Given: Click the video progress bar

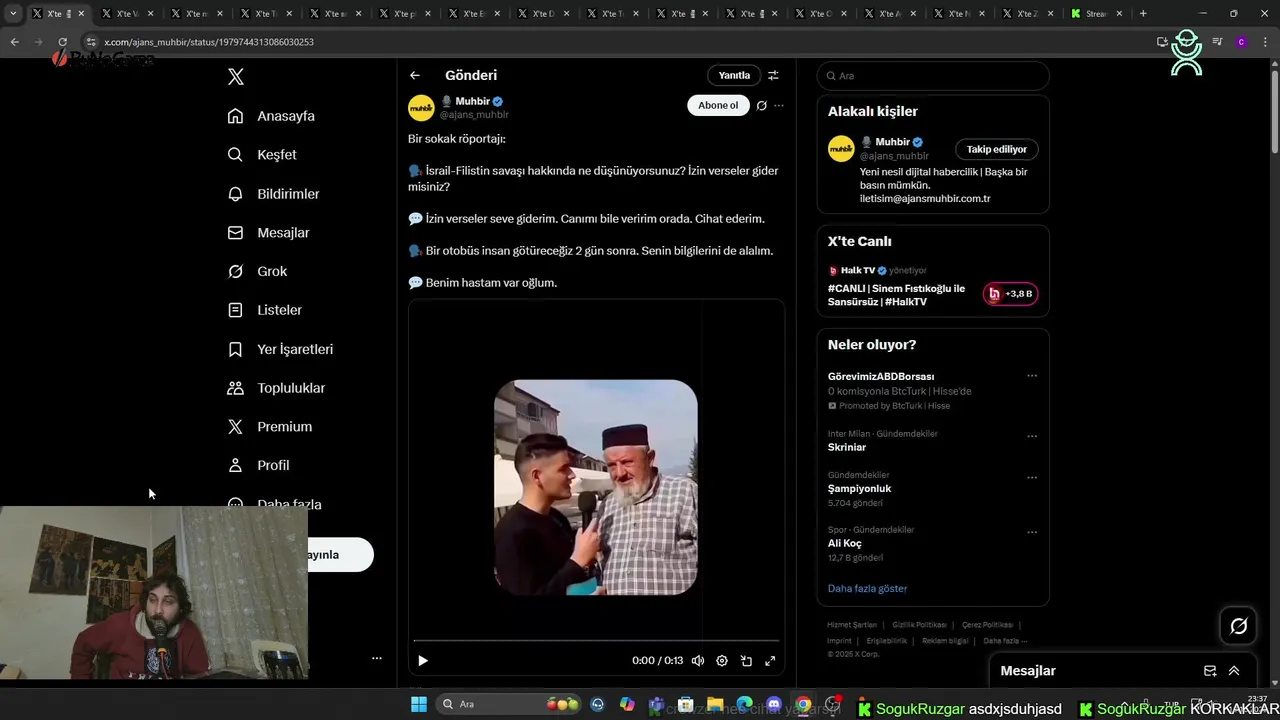Looking at the screenshot, I should click(596, 640).
